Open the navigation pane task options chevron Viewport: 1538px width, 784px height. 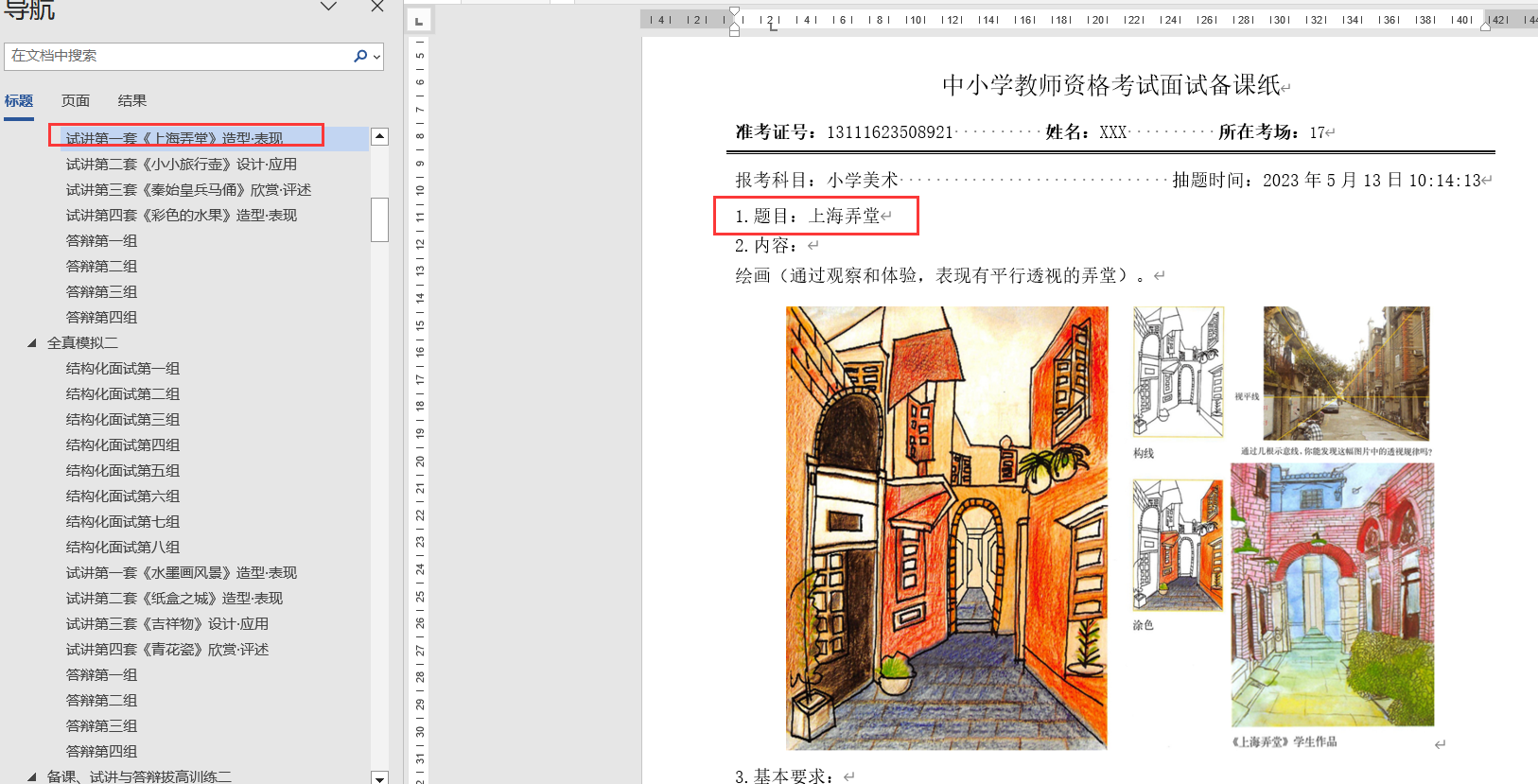point(328,7)
